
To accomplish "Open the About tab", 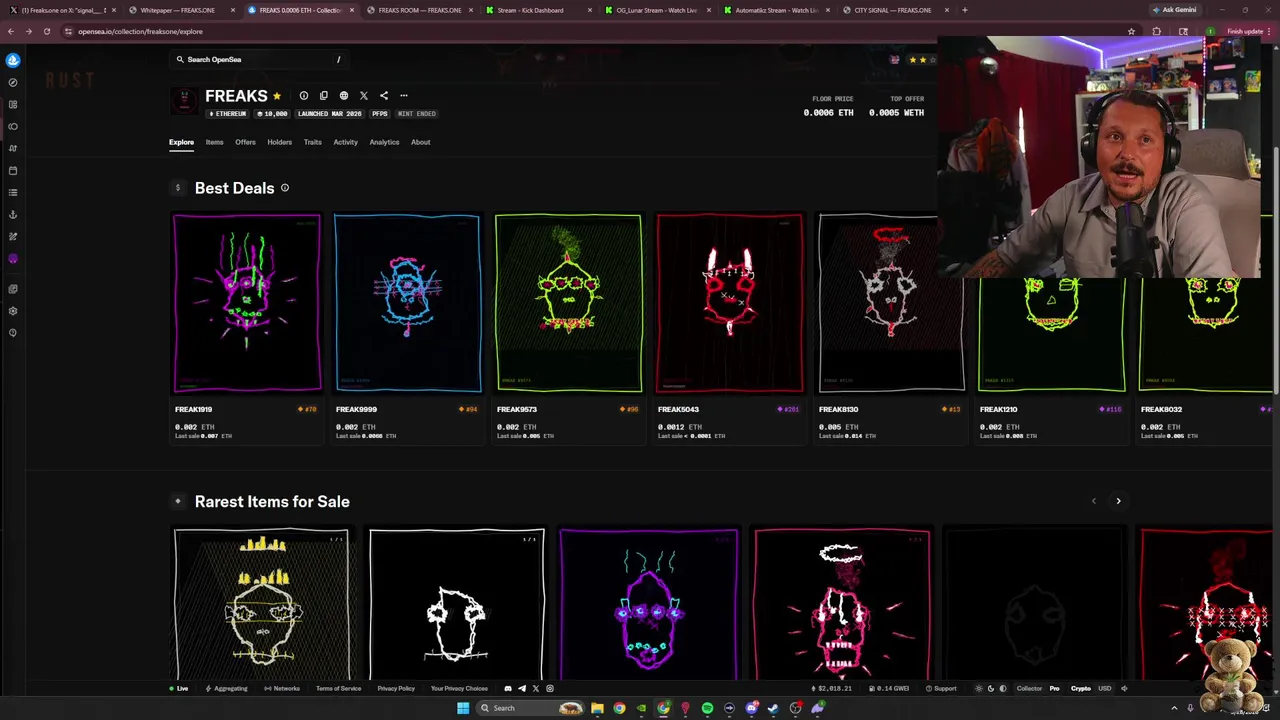I will coord(421,142).
